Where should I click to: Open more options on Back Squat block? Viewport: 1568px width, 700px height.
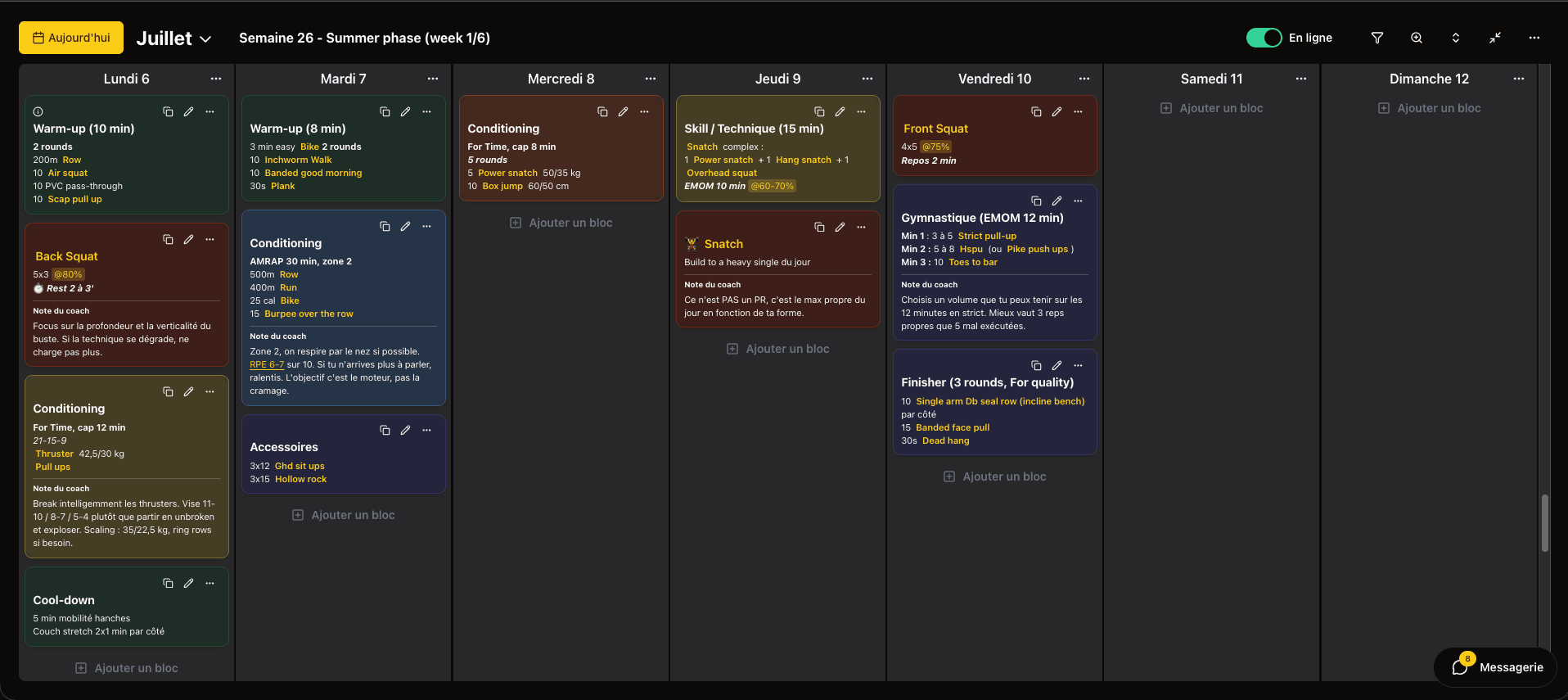click(x=210, y=239)
